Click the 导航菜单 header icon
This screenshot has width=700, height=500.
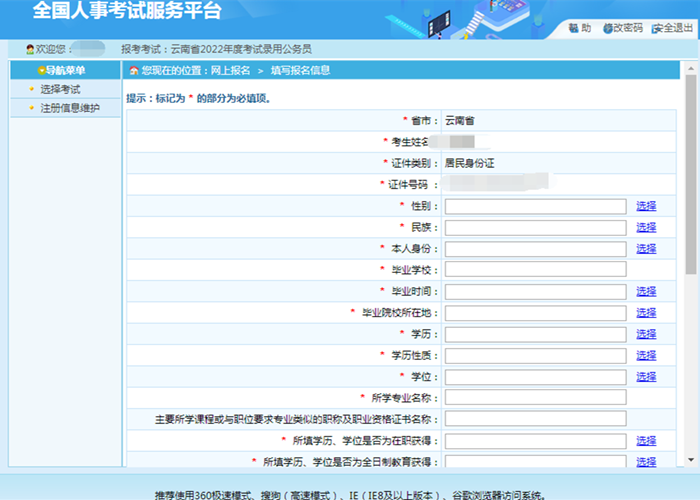(41, 71)
